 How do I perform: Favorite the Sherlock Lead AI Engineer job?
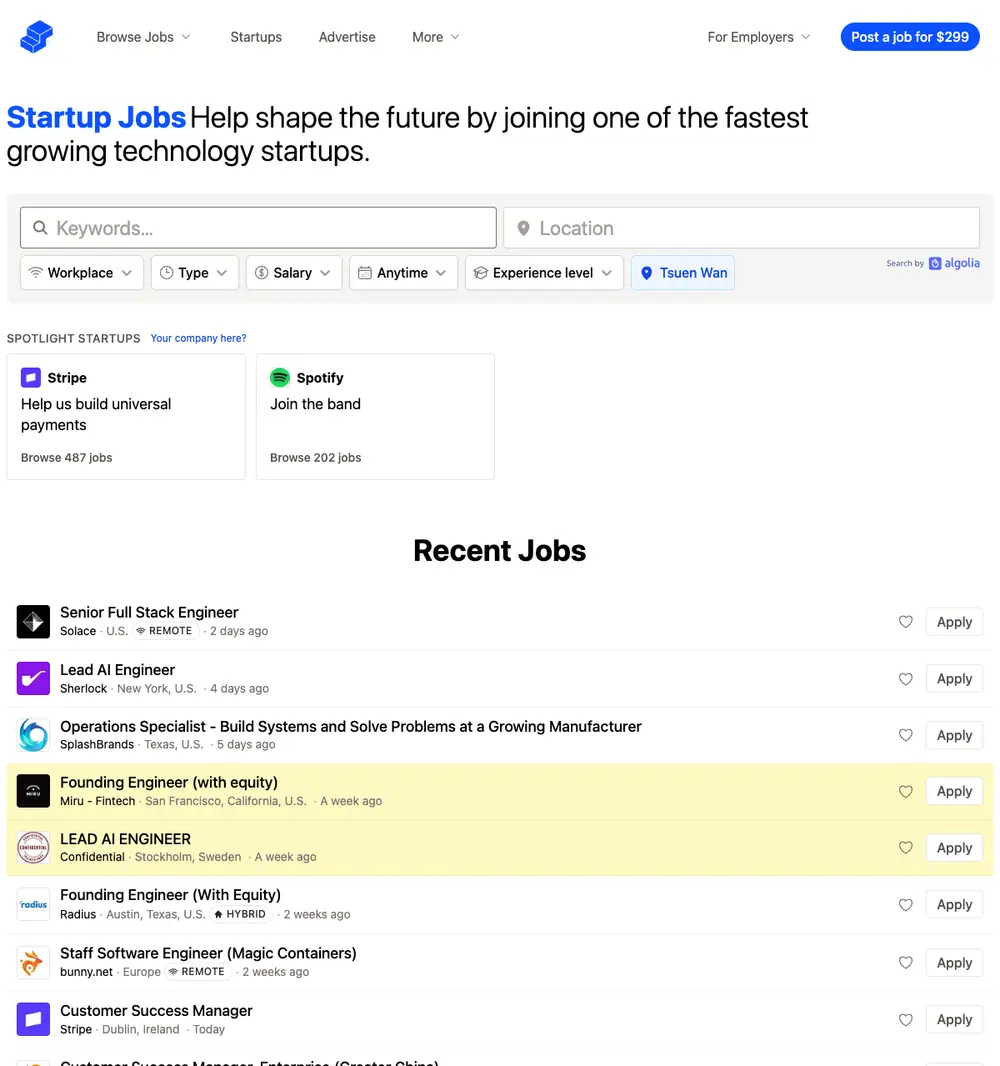point(906,678)
